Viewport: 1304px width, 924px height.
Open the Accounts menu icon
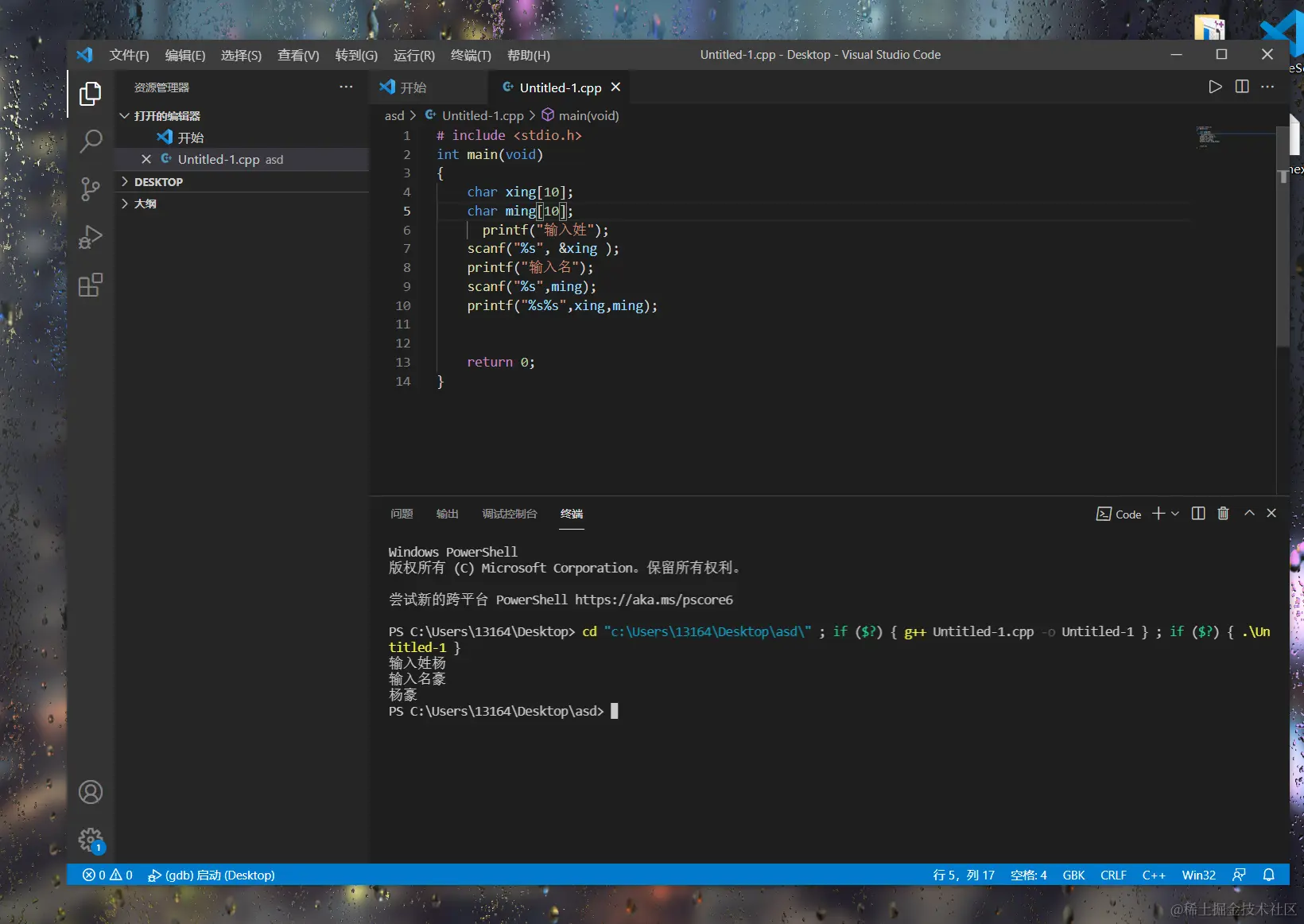pyautogui.click(x=91, y=792)
